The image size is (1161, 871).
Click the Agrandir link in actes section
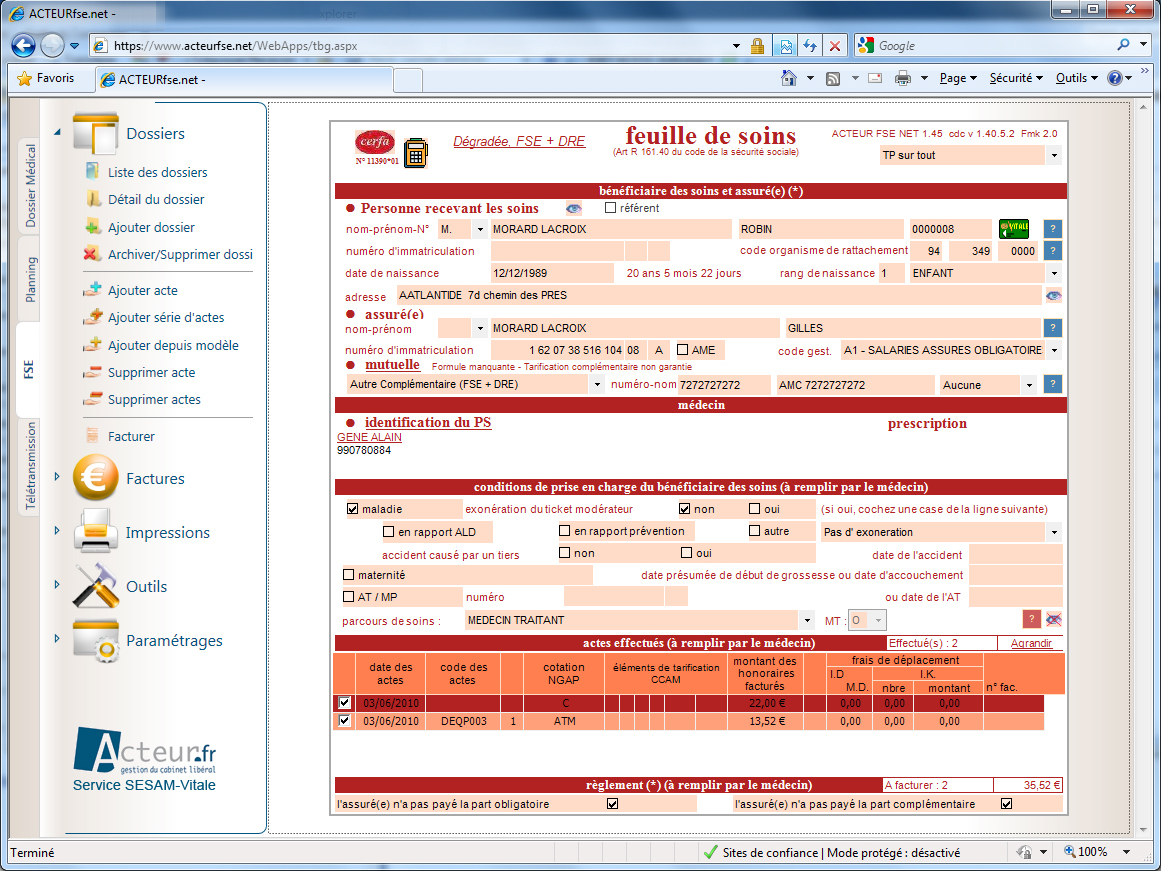pos(1031,643)
